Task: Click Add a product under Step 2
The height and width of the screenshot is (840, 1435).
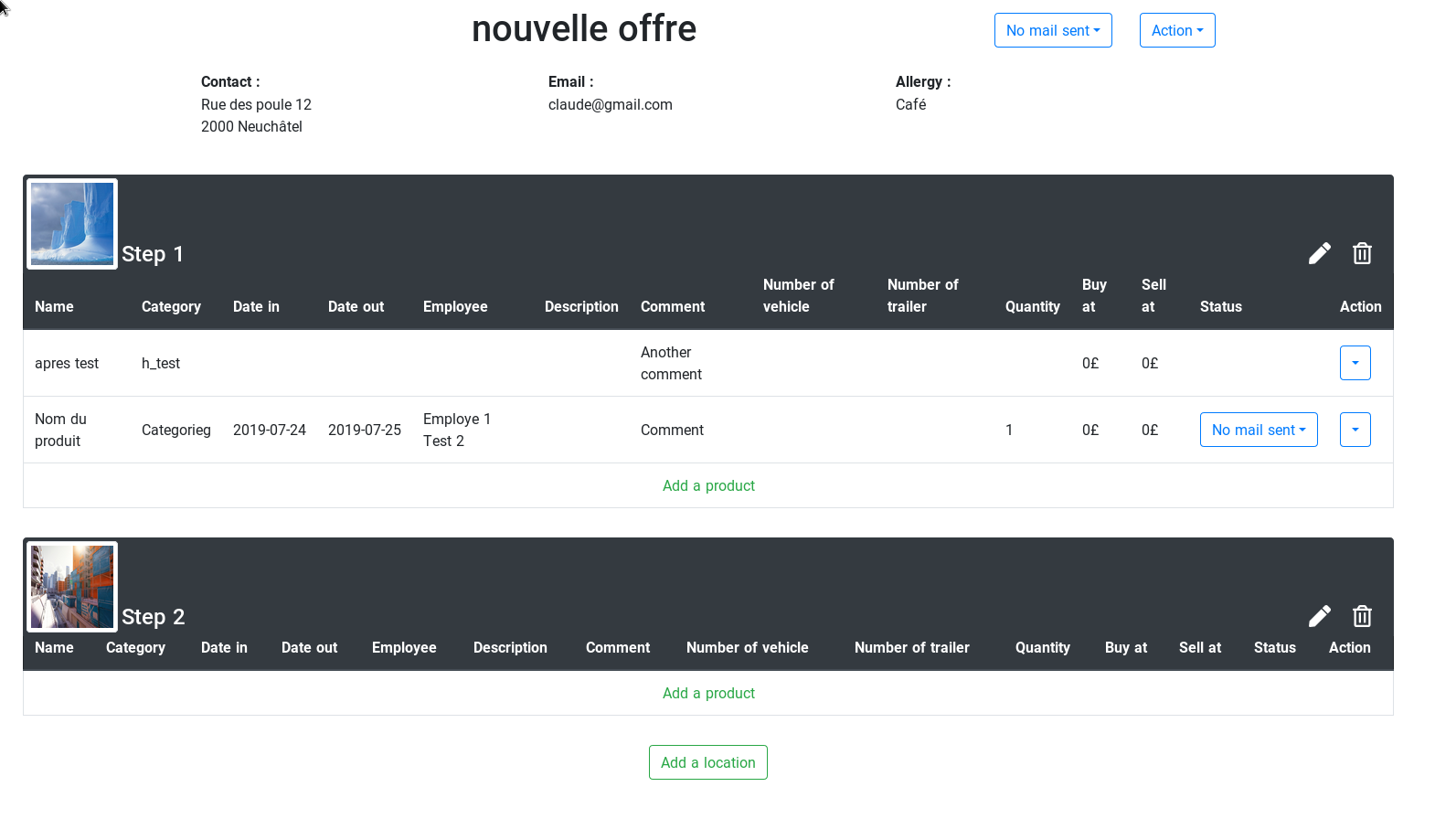Action: [708, 693]
